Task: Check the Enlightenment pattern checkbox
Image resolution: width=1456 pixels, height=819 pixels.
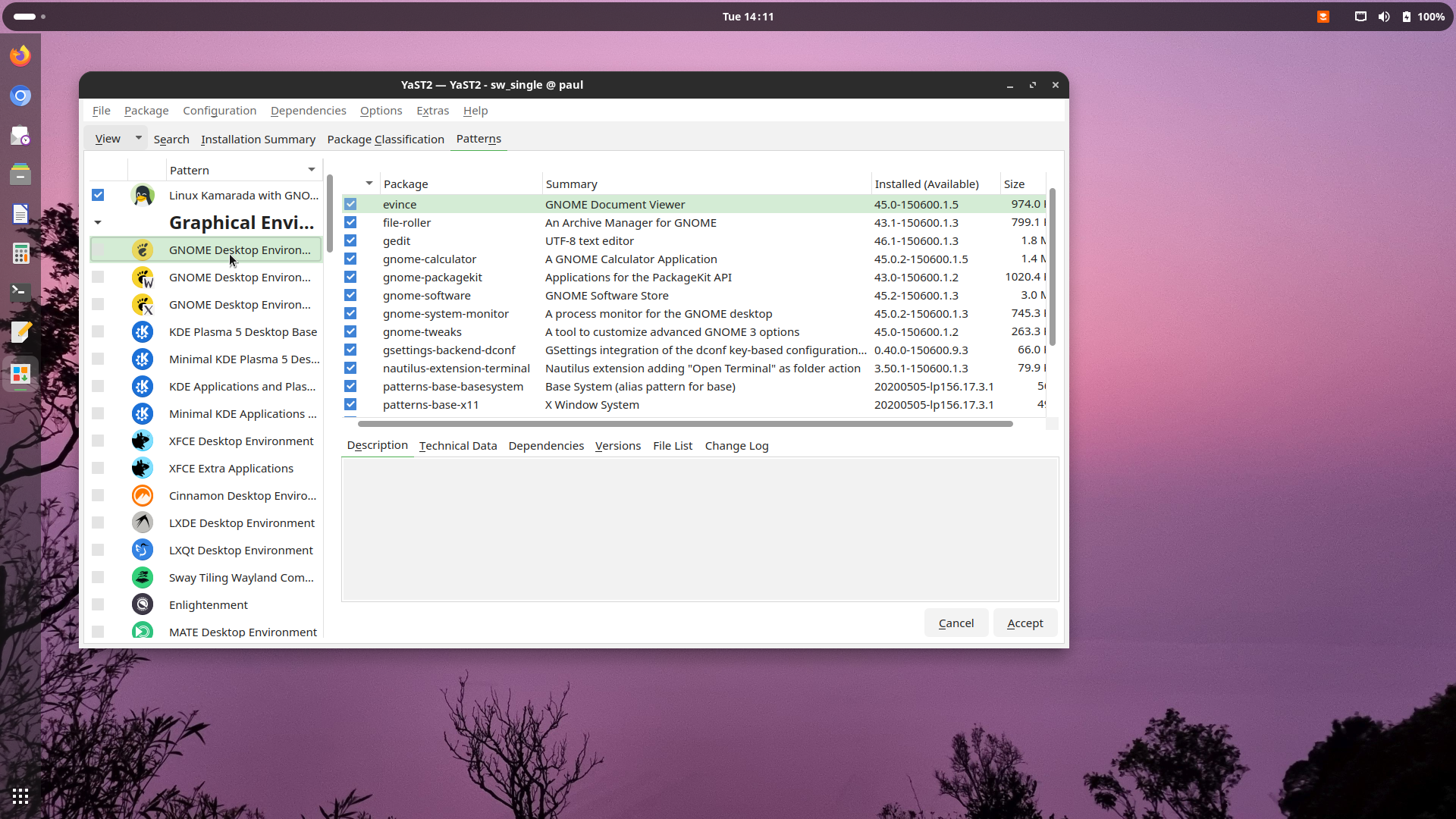Action: [98, 604]
